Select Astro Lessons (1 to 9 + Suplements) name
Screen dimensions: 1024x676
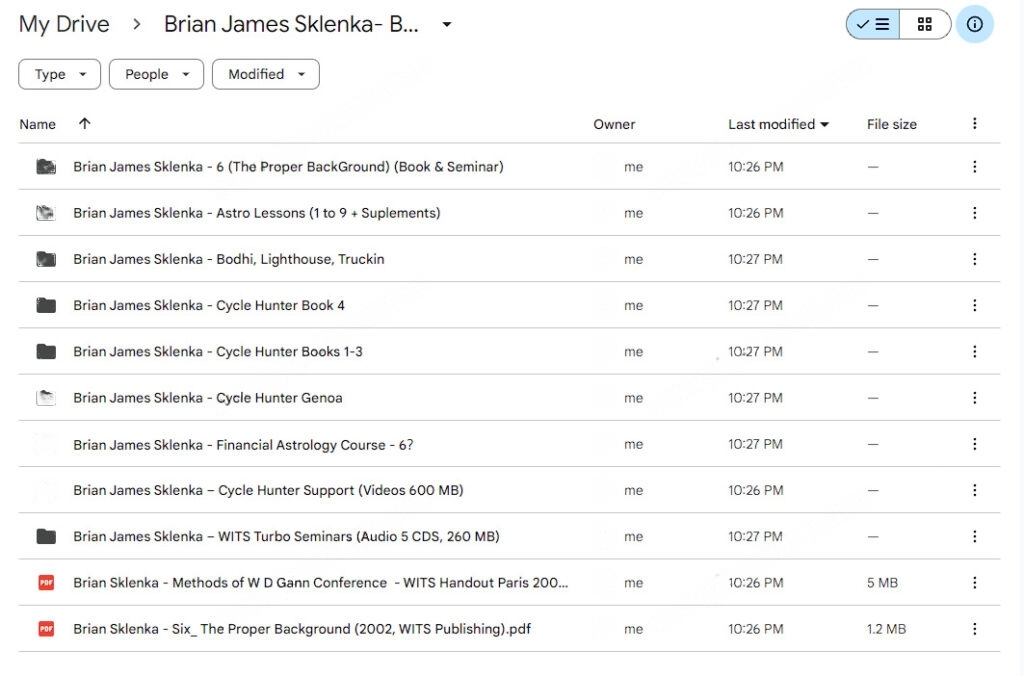257,213
